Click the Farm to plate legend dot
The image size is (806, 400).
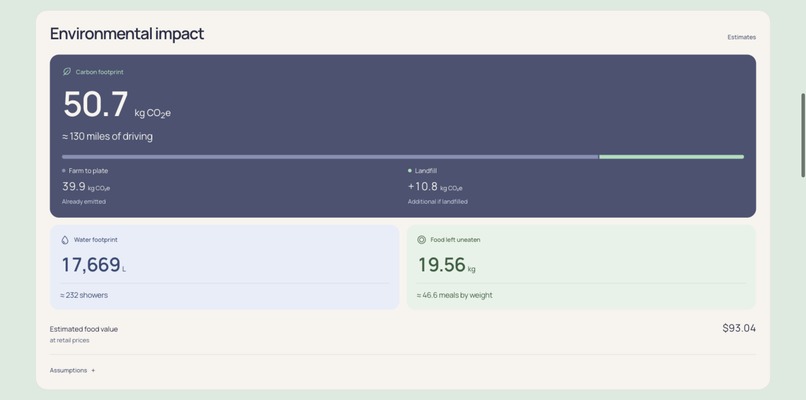click(x=64, y=171)
